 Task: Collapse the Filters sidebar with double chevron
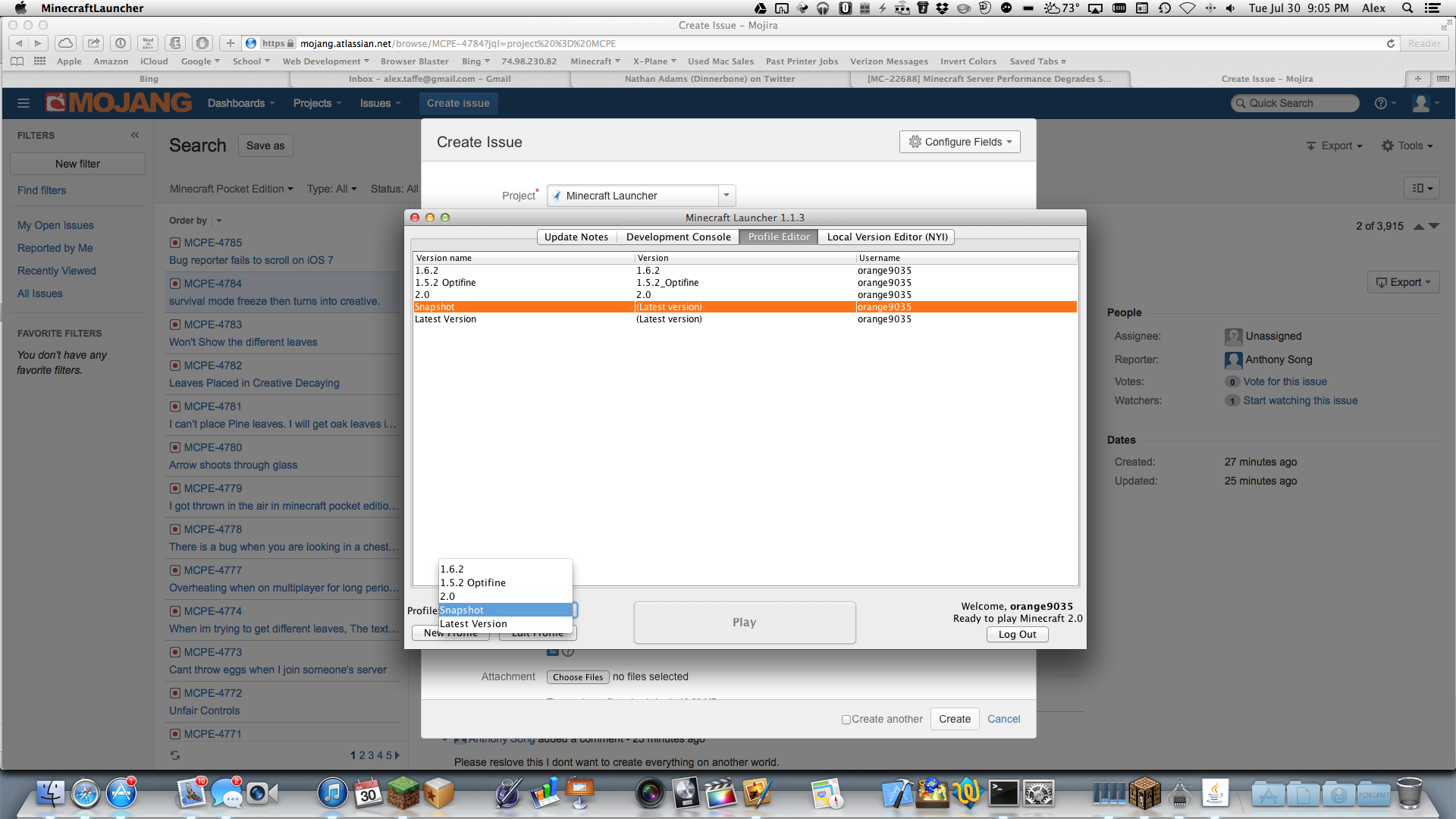(x=135, y=135)
